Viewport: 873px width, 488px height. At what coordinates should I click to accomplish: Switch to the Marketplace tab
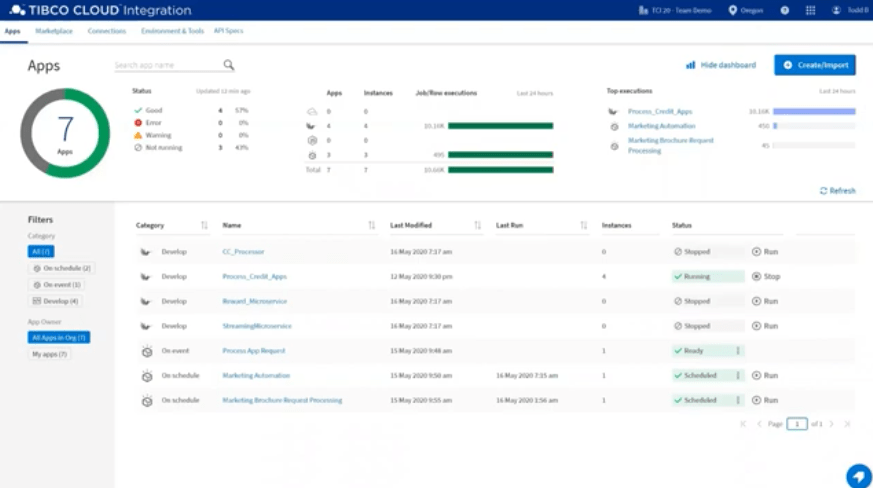click(54, 31)
